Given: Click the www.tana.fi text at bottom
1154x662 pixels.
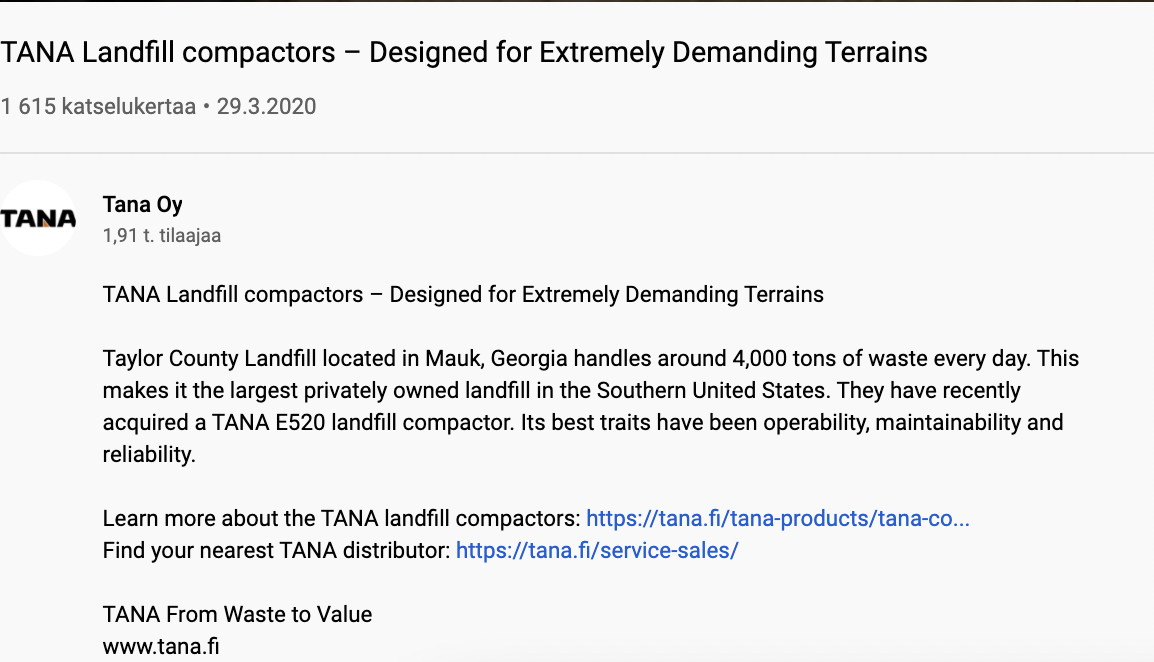Looking at the screenshot, I should [x=160, y=647].
